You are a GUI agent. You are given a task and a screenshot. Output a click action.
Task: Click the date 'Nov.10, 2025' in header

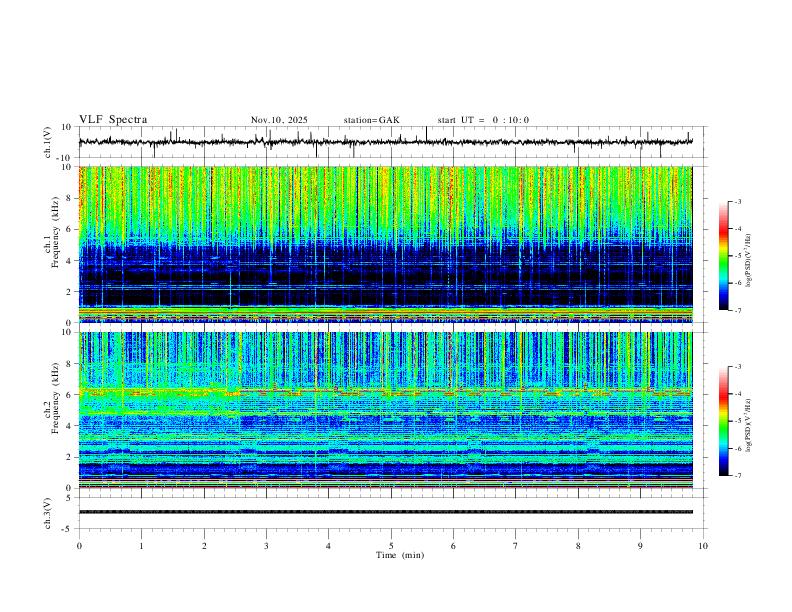click(x=279, y=120)
